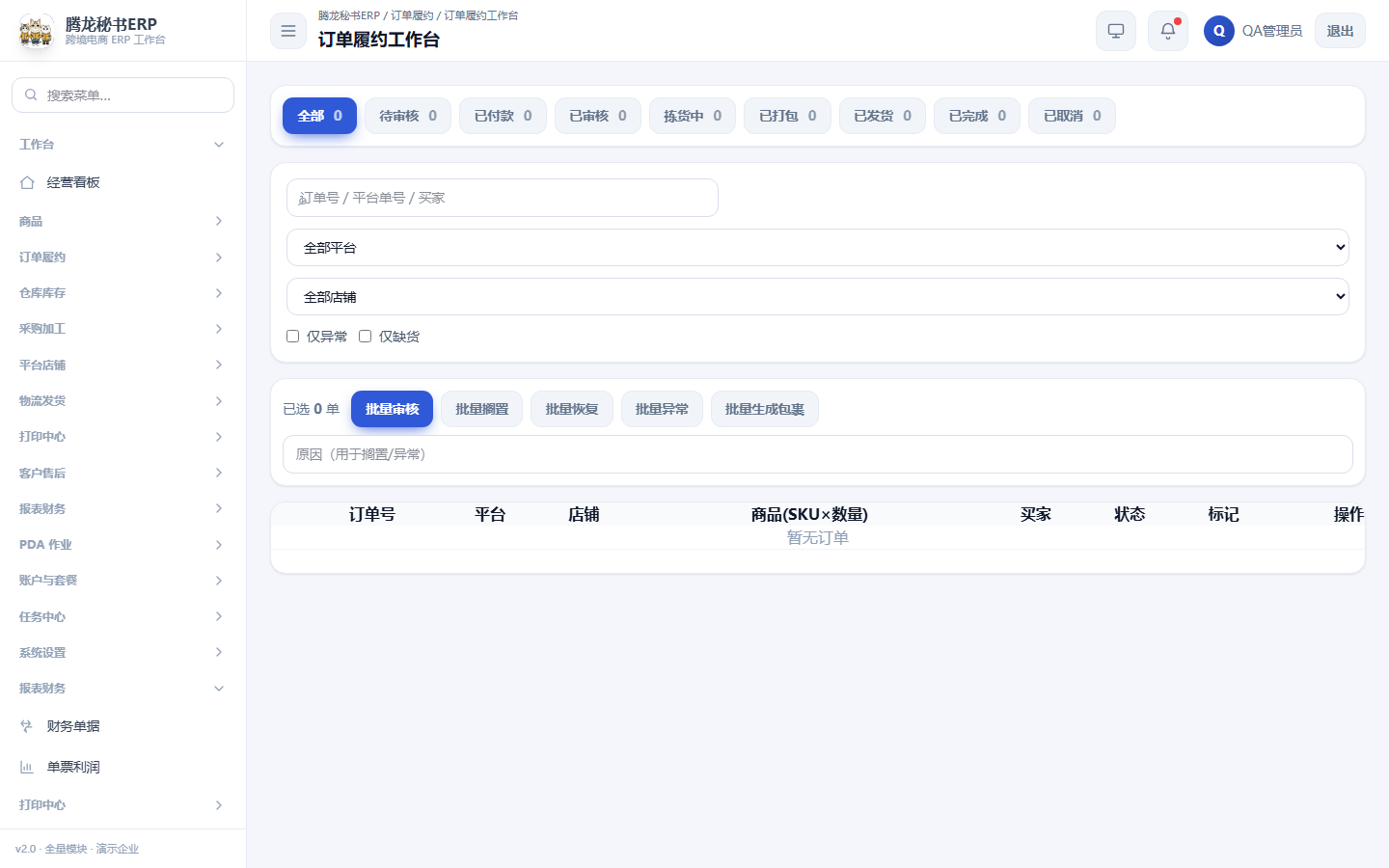Viewport: 1389px width, 868px height.
Task: Select the 已完成 status tab
Action: pos(977,116)
